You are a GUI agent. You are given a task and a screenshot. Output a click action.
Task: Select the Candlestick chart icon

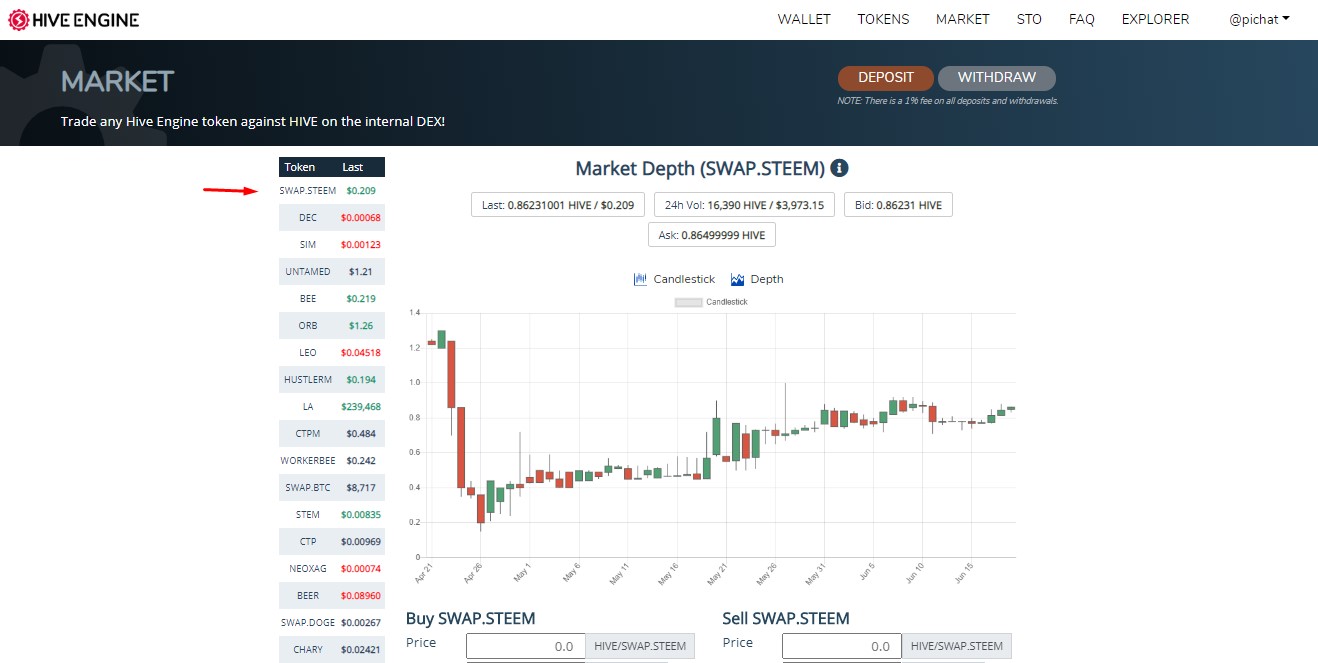641,279
